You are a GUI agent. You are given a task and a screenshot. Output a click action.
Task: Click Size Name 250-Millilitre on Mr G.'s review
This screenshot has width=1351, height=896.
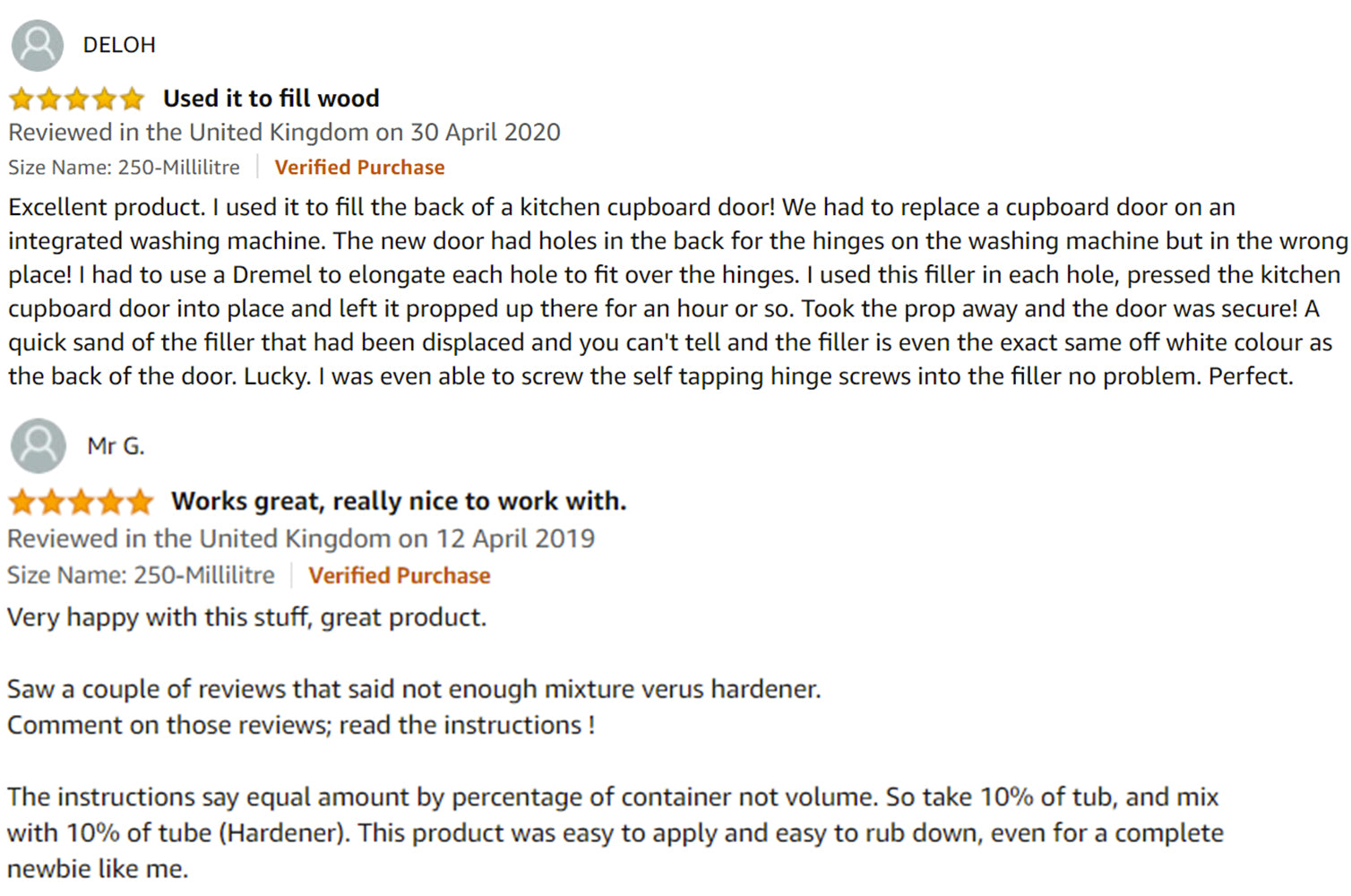[x=141, y=575]
